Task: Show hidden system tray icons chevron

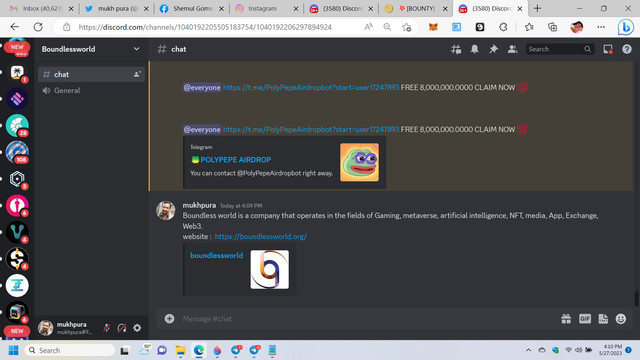Action: 528,350
